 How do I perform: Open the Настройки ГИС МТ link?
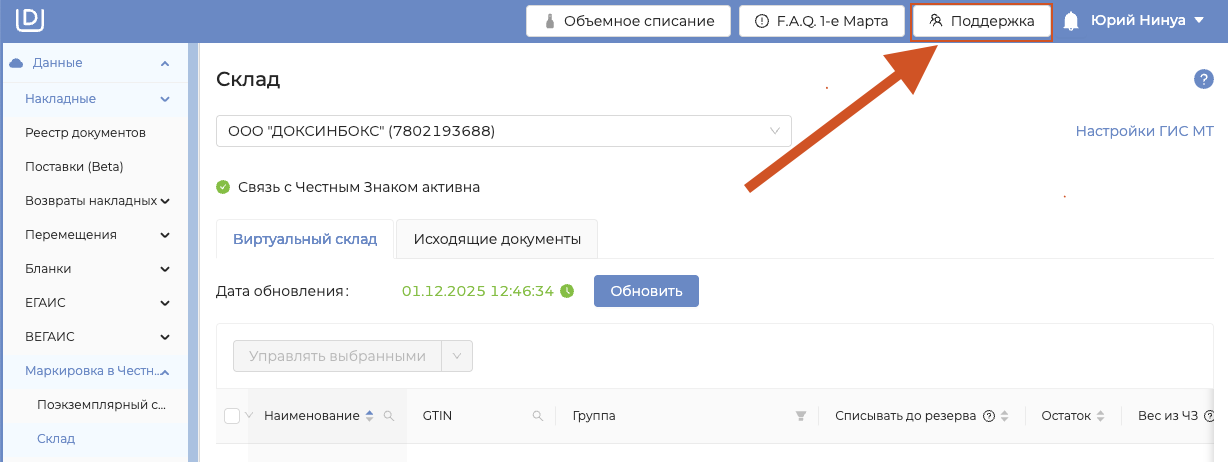coord(1144,131)
